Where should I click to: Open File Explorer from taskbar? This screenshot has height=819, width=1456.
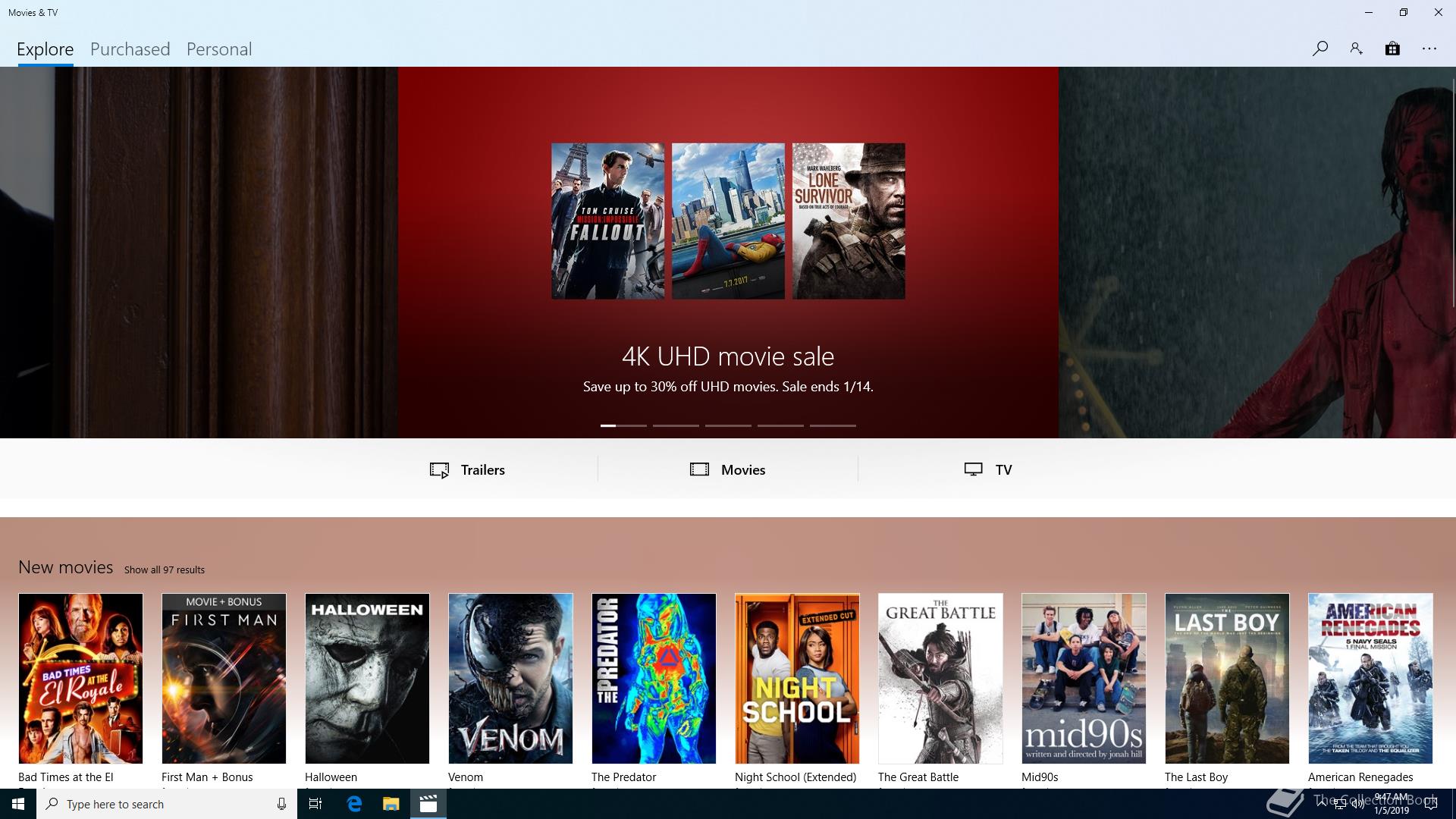391,804
